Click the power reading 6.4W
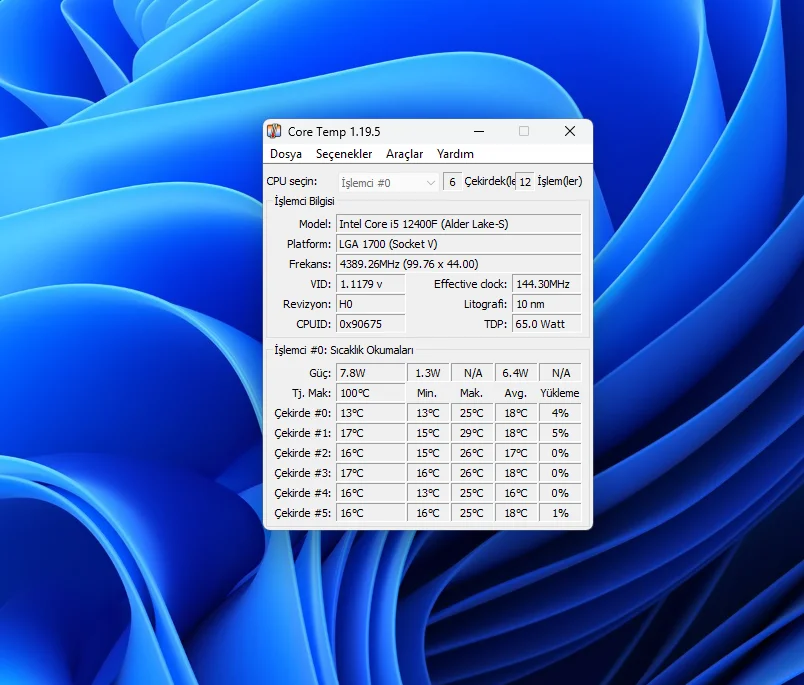This screenshot has width=804, height=685. coord(515,373)
